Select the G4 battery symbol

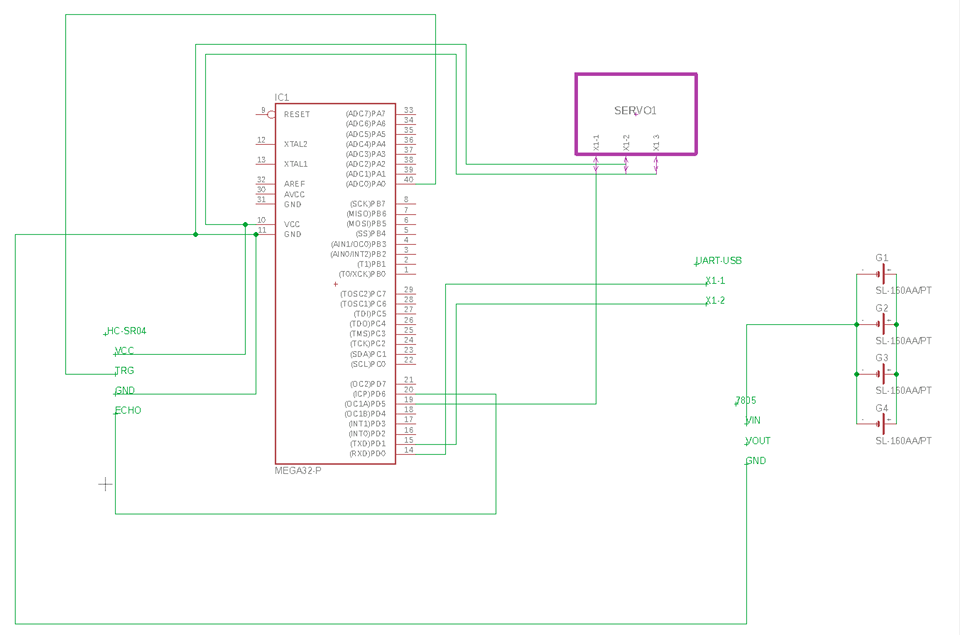pyautogui.click(x=882, y=423)
